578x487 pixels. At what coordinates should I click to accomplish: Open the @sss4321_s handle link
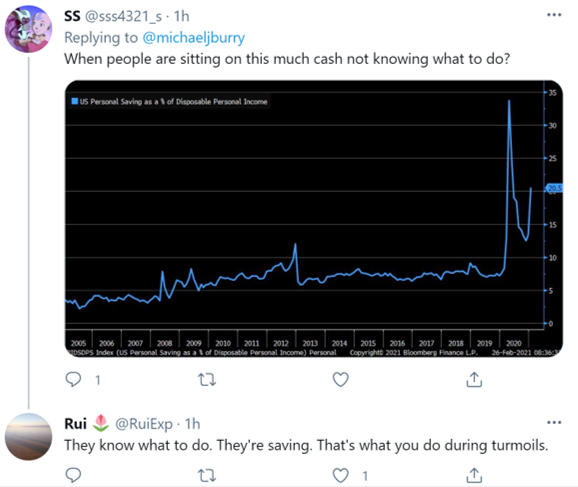point(123,17)
